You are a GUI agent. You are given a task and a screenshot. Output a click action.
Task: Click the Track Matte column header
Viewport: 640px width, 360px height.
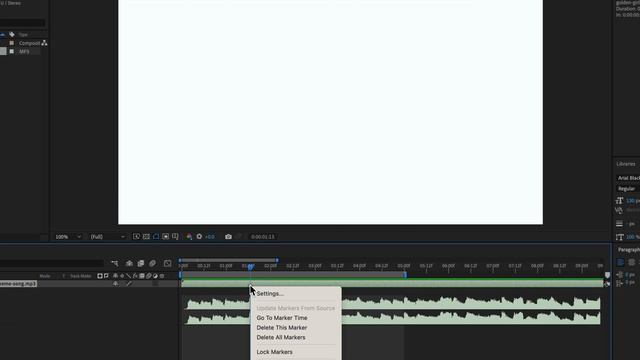(80, 276)
